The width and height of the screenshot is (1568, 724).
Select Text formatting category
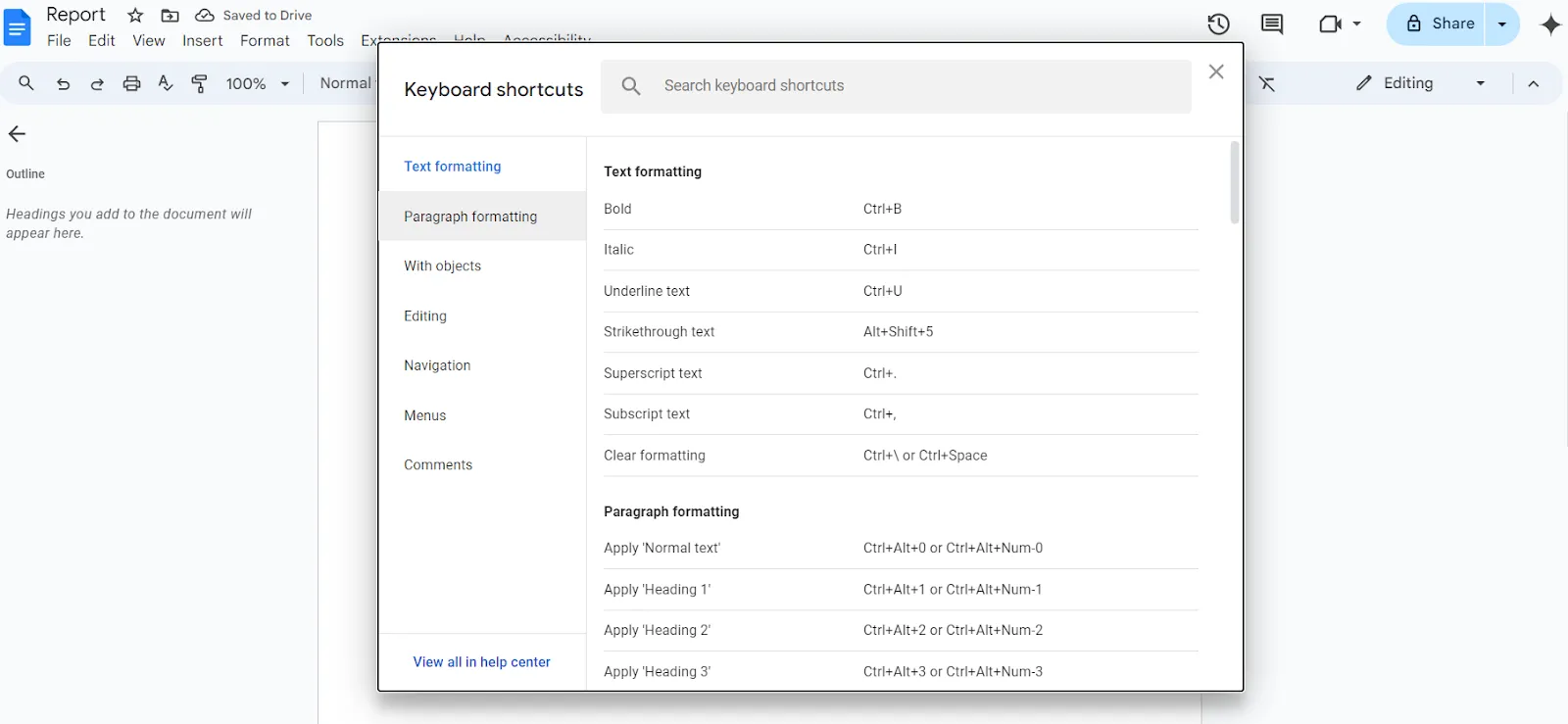point(482,167)
